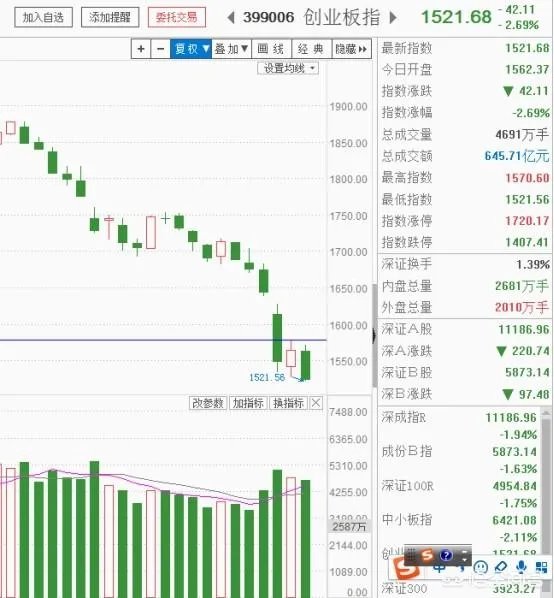Open 委托交易 trading button
Screen dimensions: 554x598
click(177, 17)
